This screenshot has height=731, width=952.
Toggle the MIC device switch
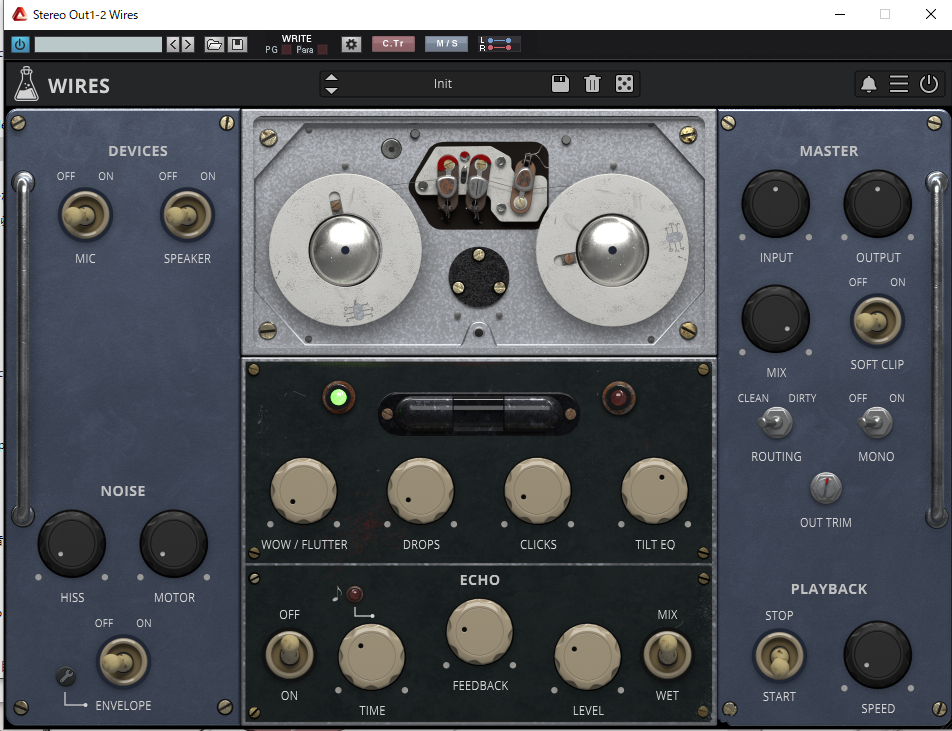click(x=84, y=215)
